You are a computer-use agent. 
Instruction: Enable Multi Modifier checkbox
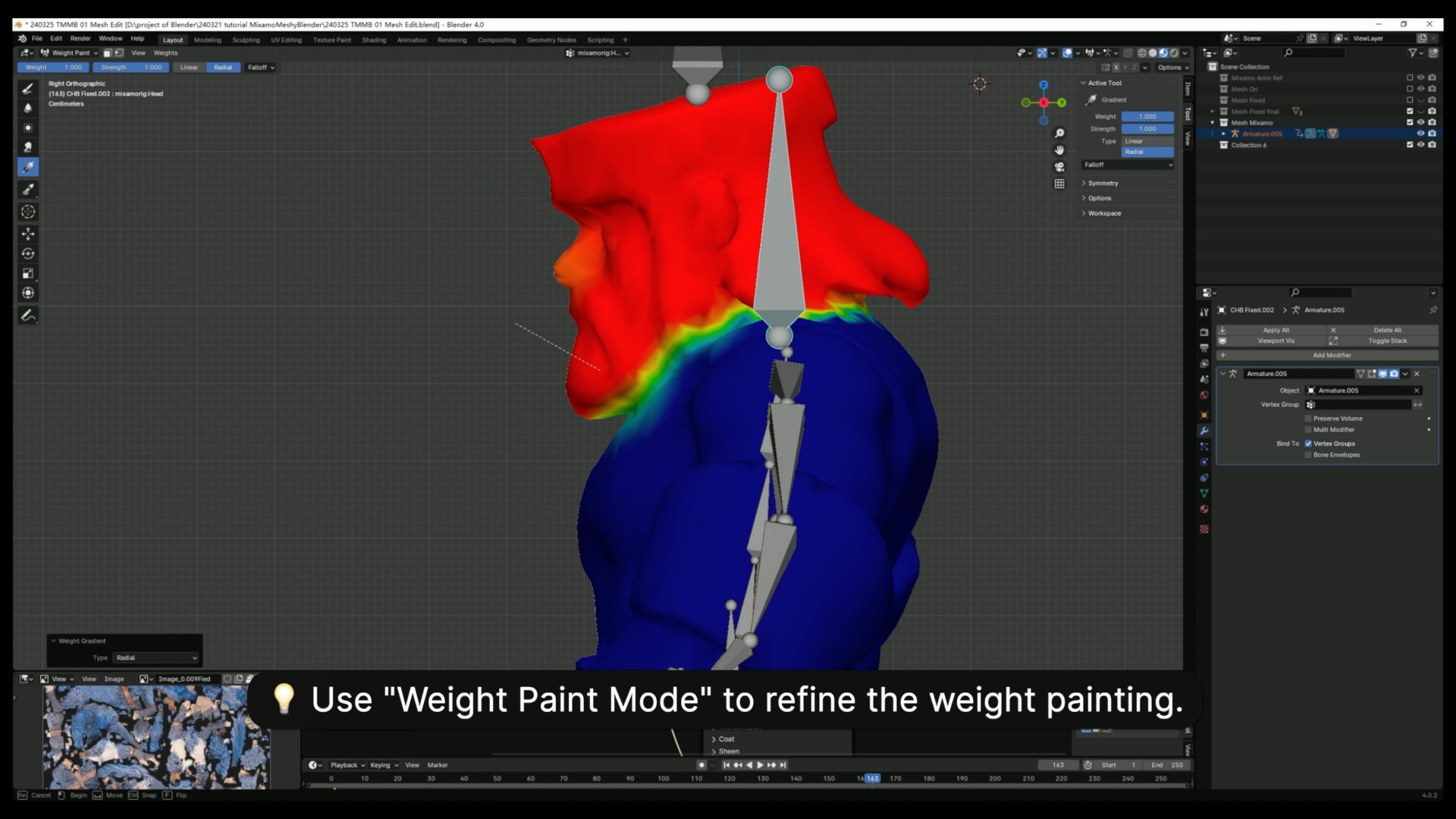1308,430
